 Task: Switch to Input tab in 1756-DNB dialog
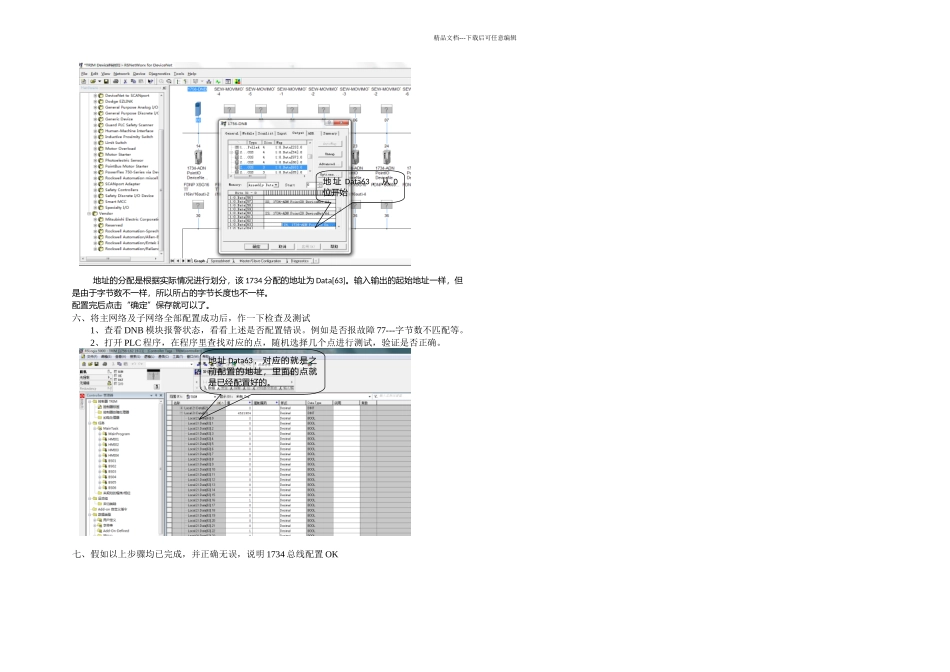[x=282, y=133]
